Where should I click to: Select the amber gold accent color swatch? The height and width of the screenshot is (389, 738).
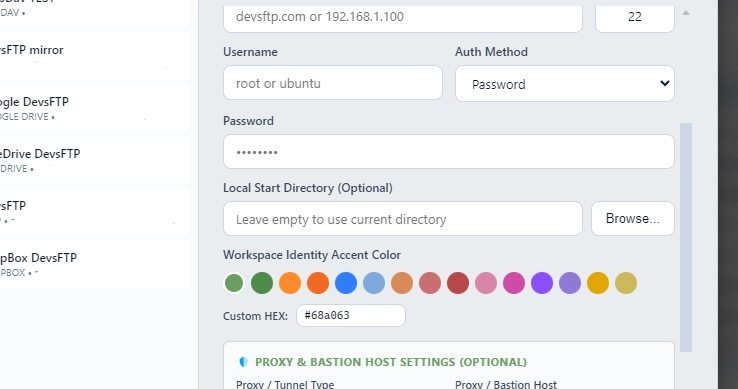pos(598,283)
